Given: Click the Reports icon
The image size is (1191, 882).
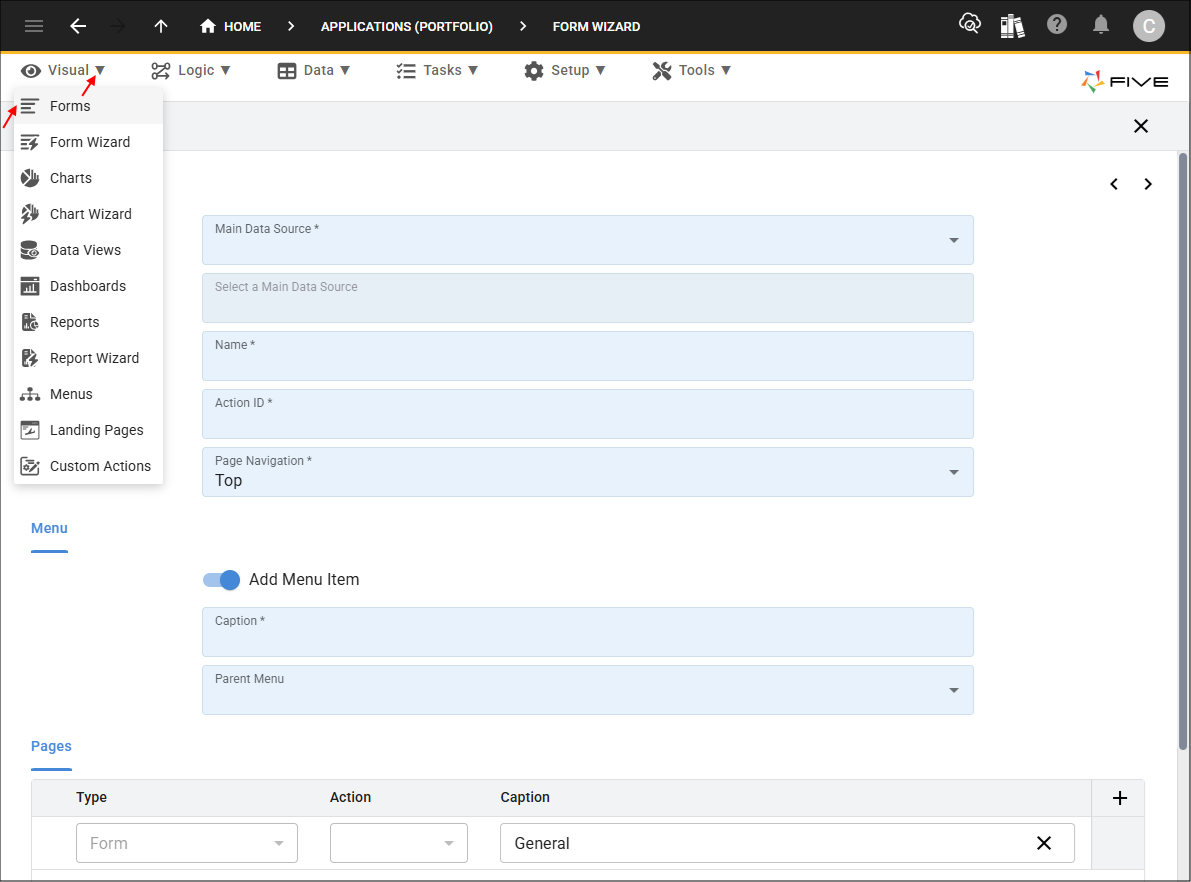Looking at the screenshot, I should [30, 322].
